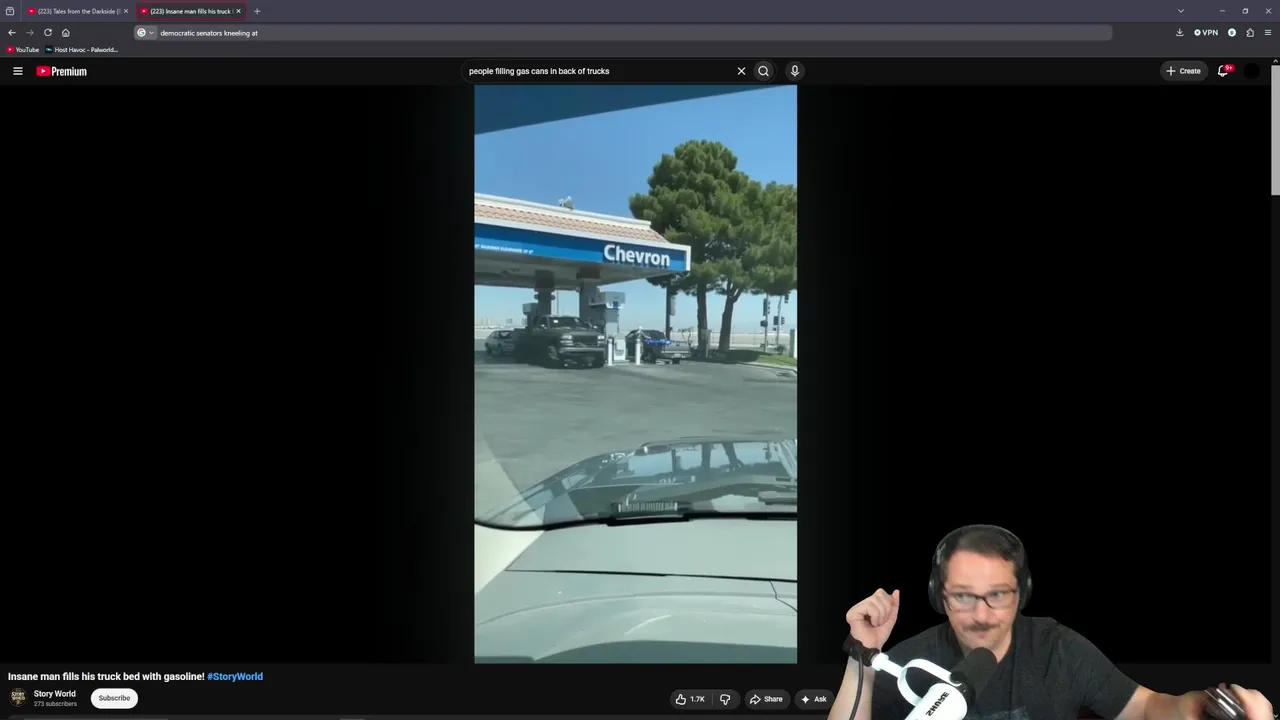Close the Insane man fills his truck tab
This screenshot has width=1280, height=720.
[238, 11]
